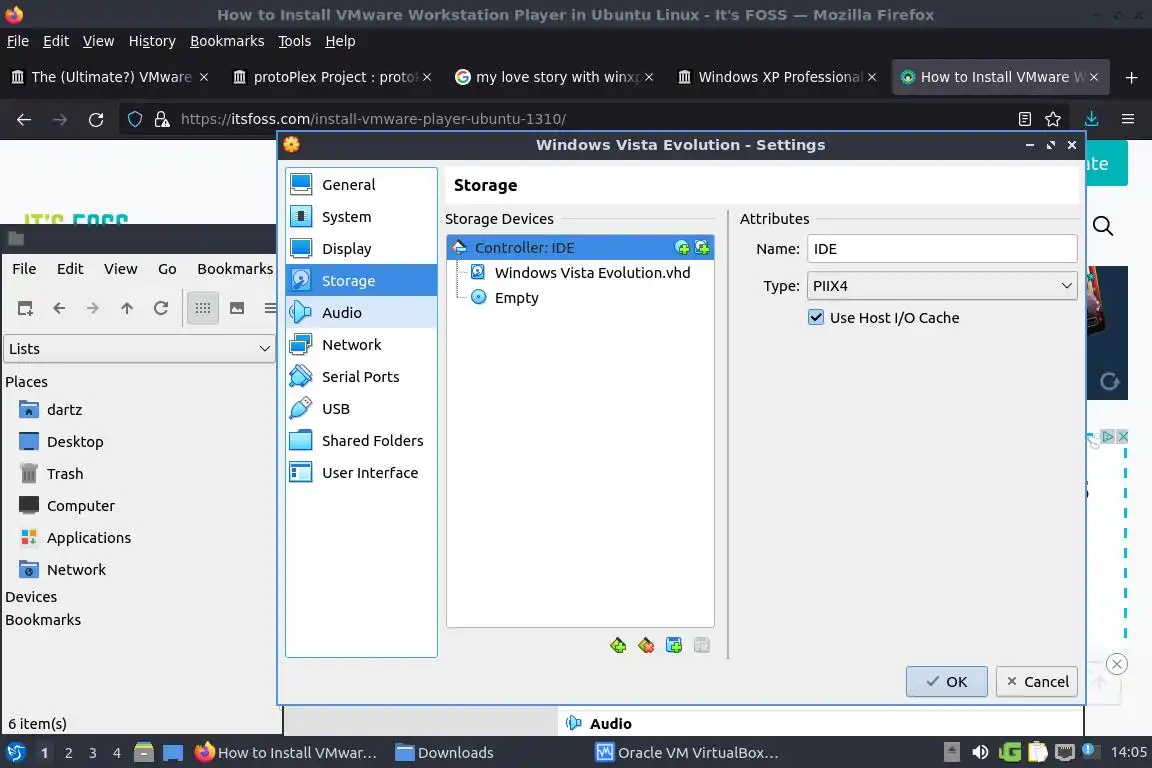Open USB settings category
This screenshot has height=768, width=1152.
click(x=361, y=409)
